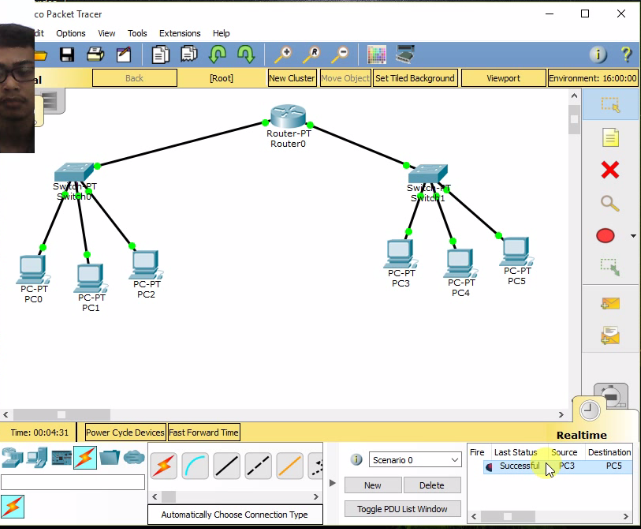
Task: Click the green Undo arrow
Action: [x=217, y=54]
